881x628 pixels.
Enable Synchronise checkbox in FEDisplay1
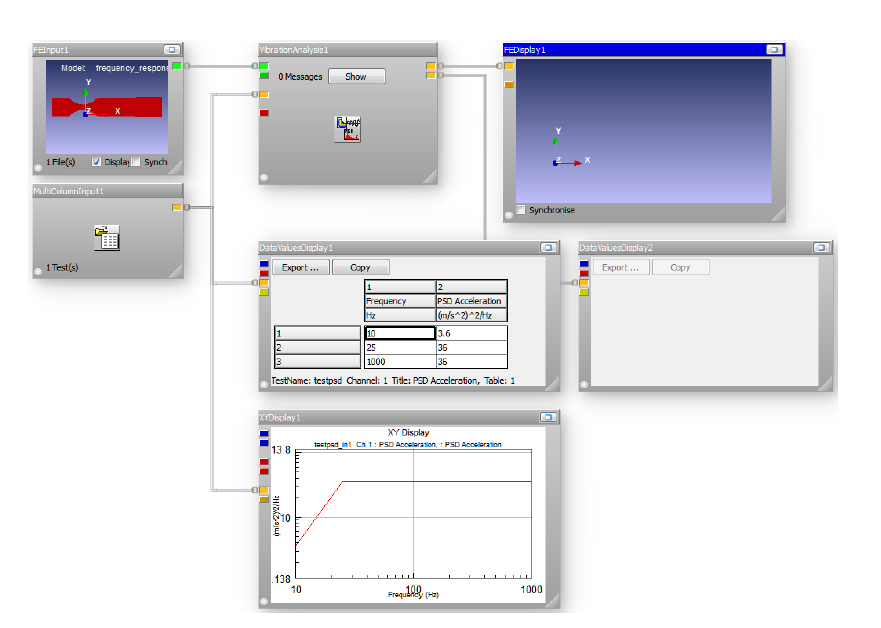521,210
